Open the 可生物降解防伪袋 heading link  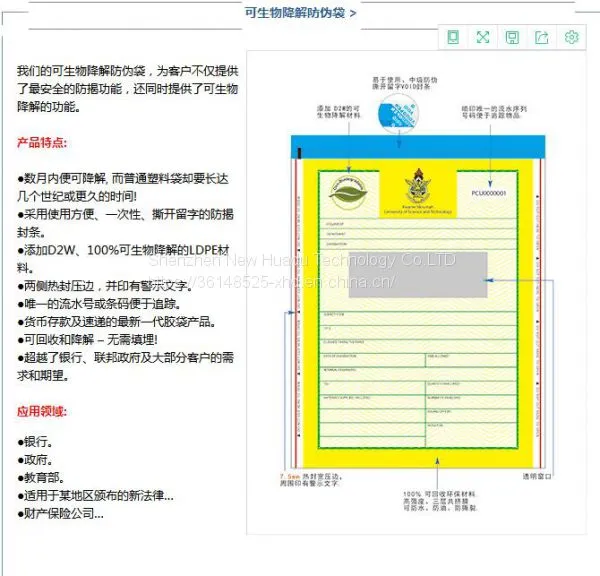(300, 13)
